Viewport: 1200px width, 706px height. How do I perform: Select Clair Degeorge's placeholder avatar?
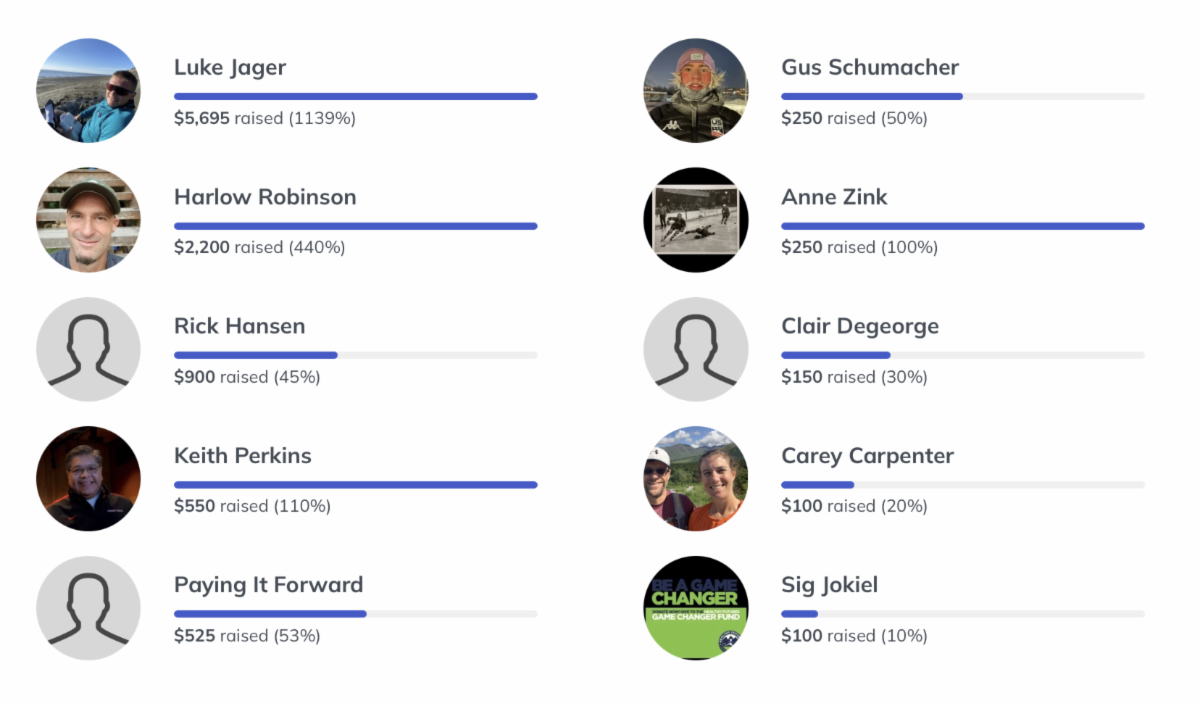click(695, 349)
